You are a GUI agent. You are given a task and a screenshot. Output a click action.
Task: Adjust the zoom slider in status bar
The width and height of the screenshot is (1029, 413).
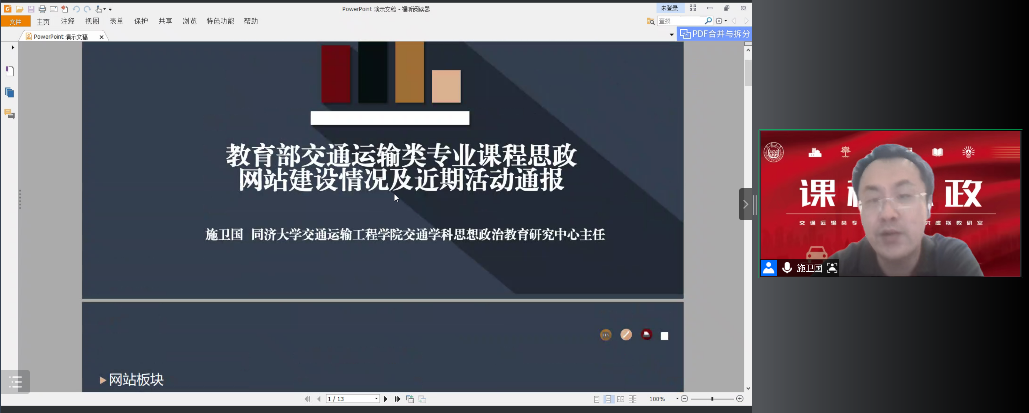[x=711, y=399]
